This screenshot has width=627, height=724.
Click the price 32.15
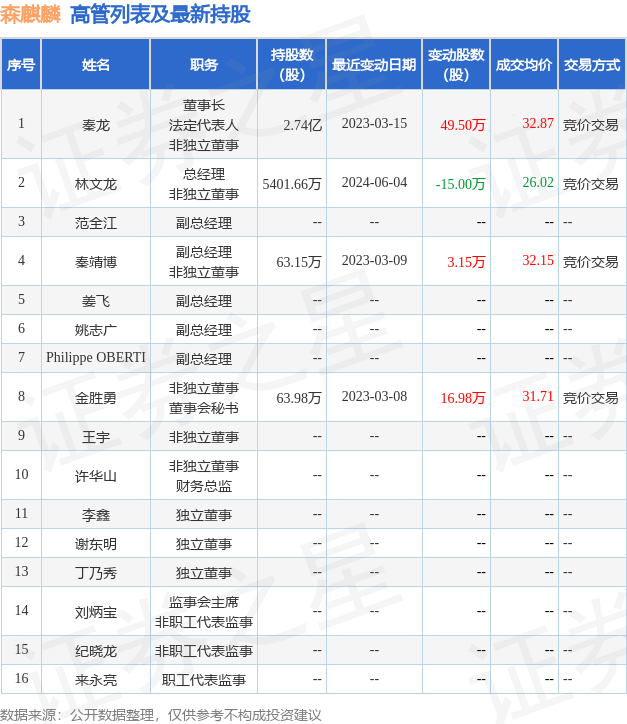[537, 260]
